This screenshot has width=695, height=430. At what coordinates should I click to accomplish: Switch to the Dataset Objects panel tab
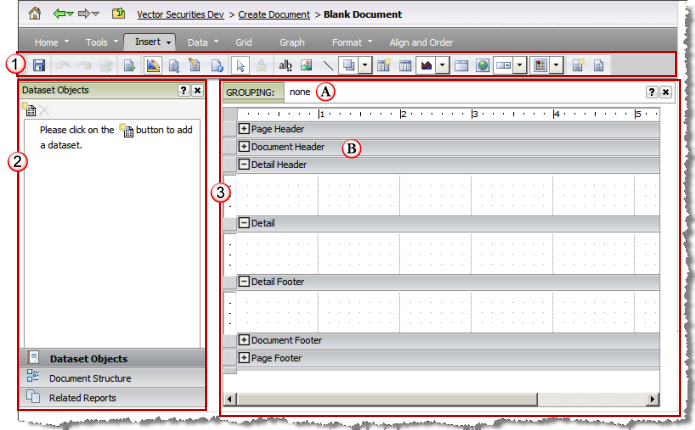pyautogui.click(x=113, y=358)
